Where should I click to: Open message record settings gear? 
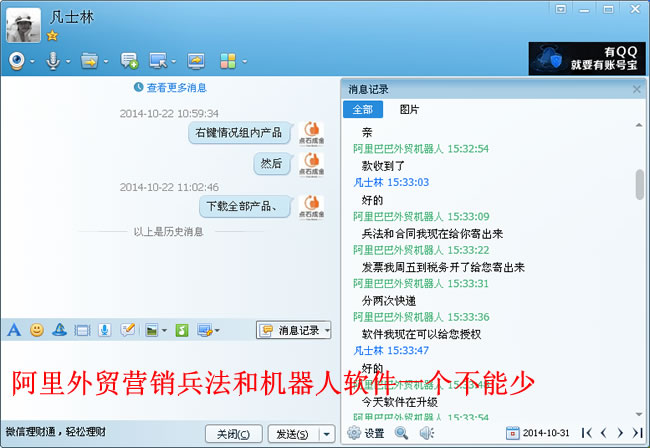pos(354,433)
